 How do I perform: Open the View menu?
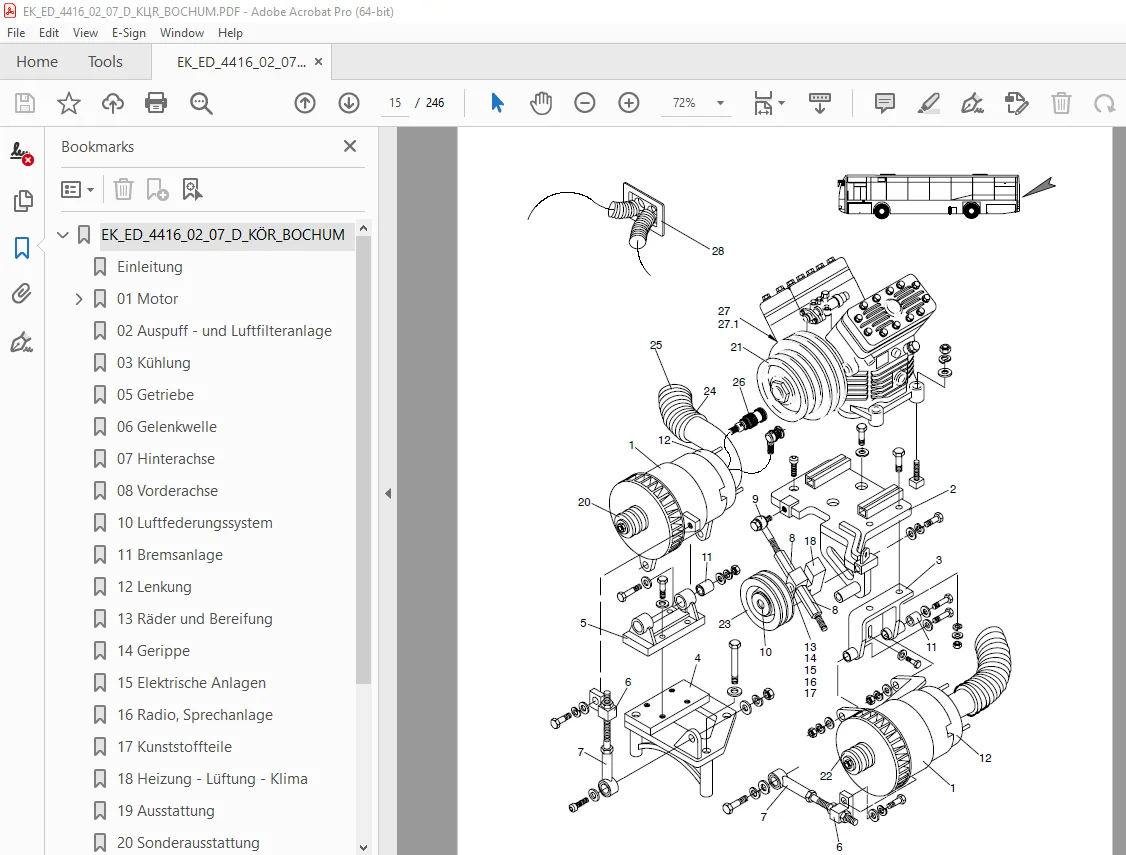pos(85,33)
